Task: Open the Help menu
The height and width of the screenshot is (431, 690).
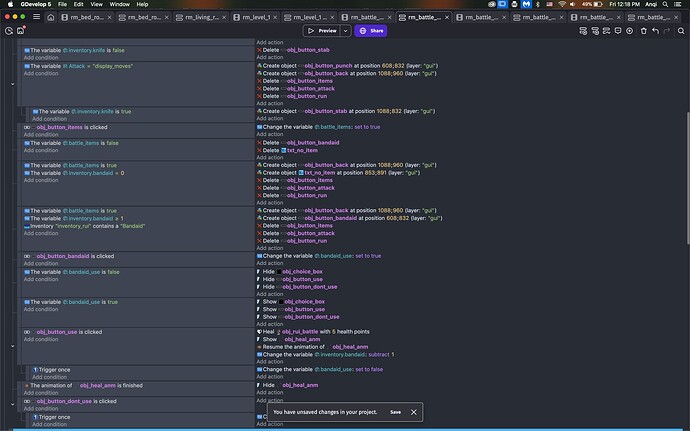Action: (142, 4)
